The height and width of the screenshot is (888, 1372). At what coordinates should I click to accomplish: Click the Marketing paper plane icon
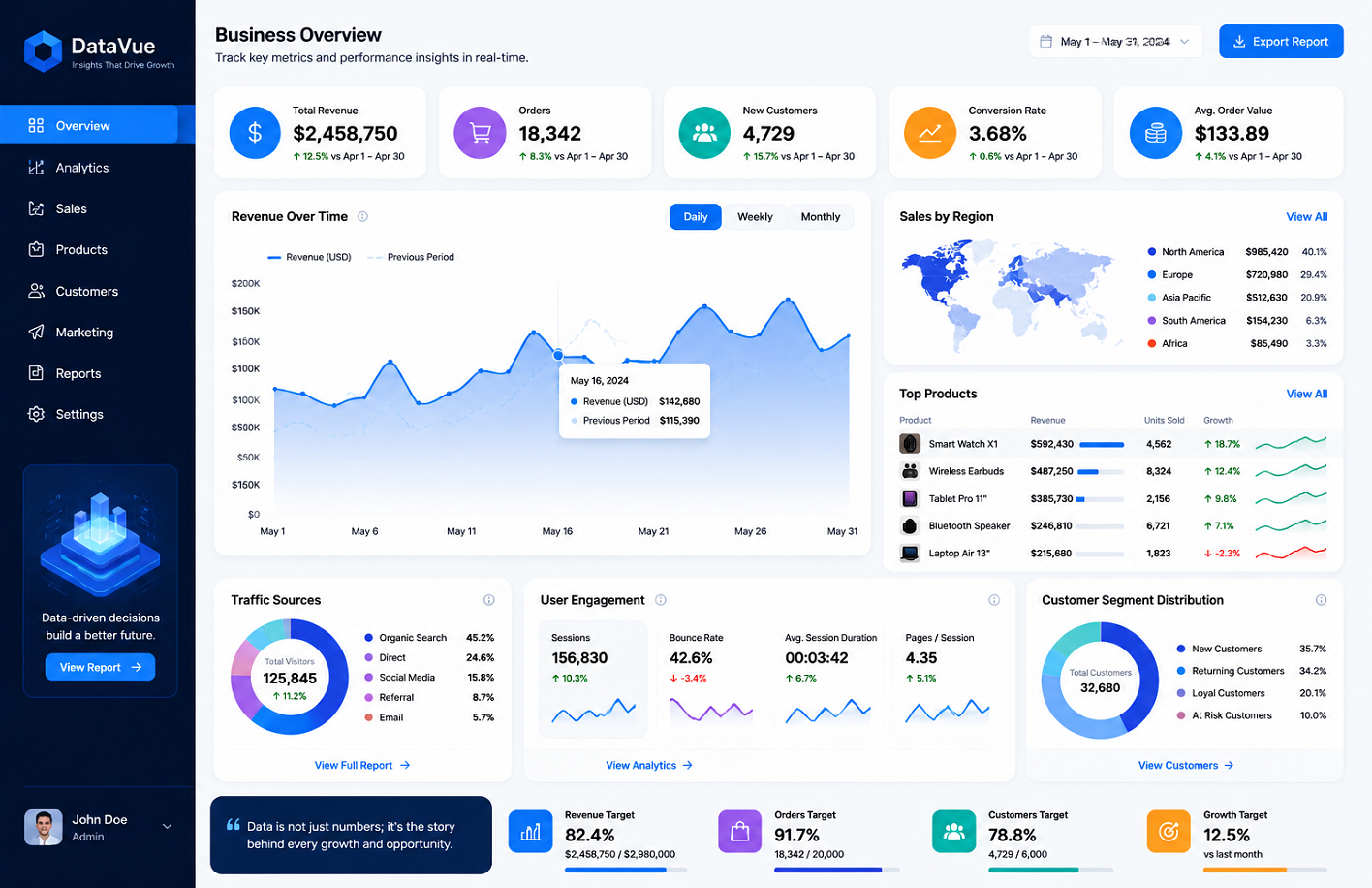click(36, 332)
